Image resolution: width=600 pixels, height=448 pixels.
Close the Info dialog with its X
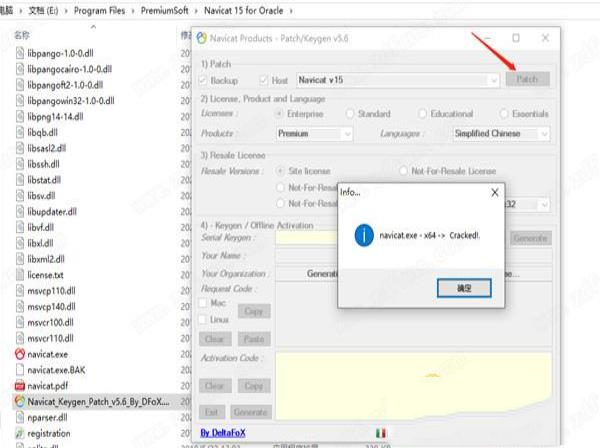495,192
